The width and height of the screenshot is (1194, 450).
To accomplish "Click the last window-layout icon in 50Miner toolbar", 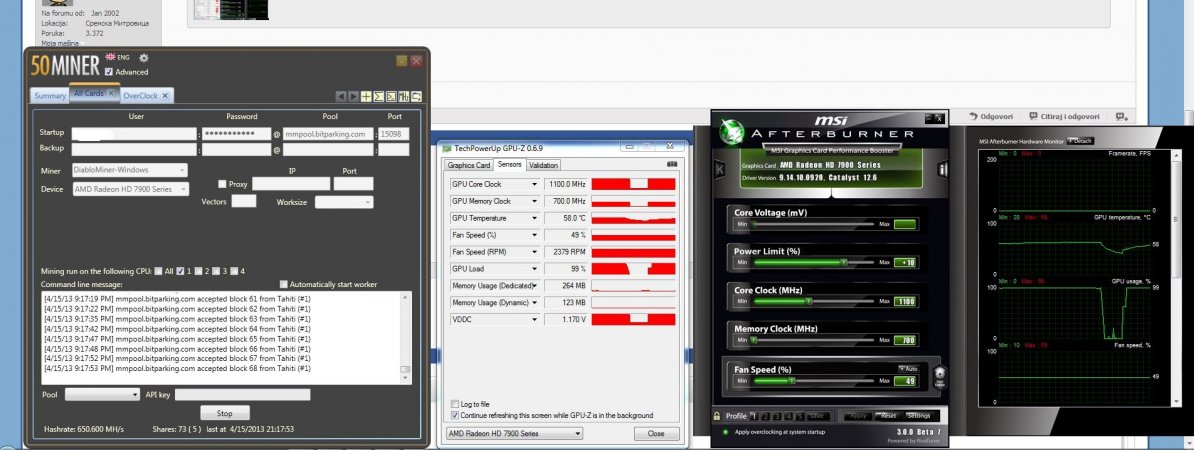I will coord(416,96).
